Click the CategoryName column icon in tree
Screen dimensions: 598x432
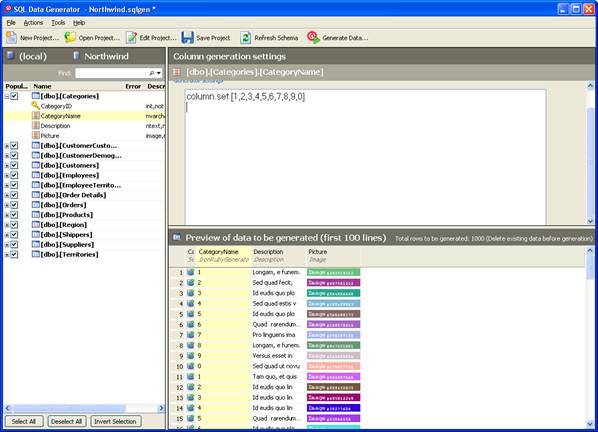[35, 116]
